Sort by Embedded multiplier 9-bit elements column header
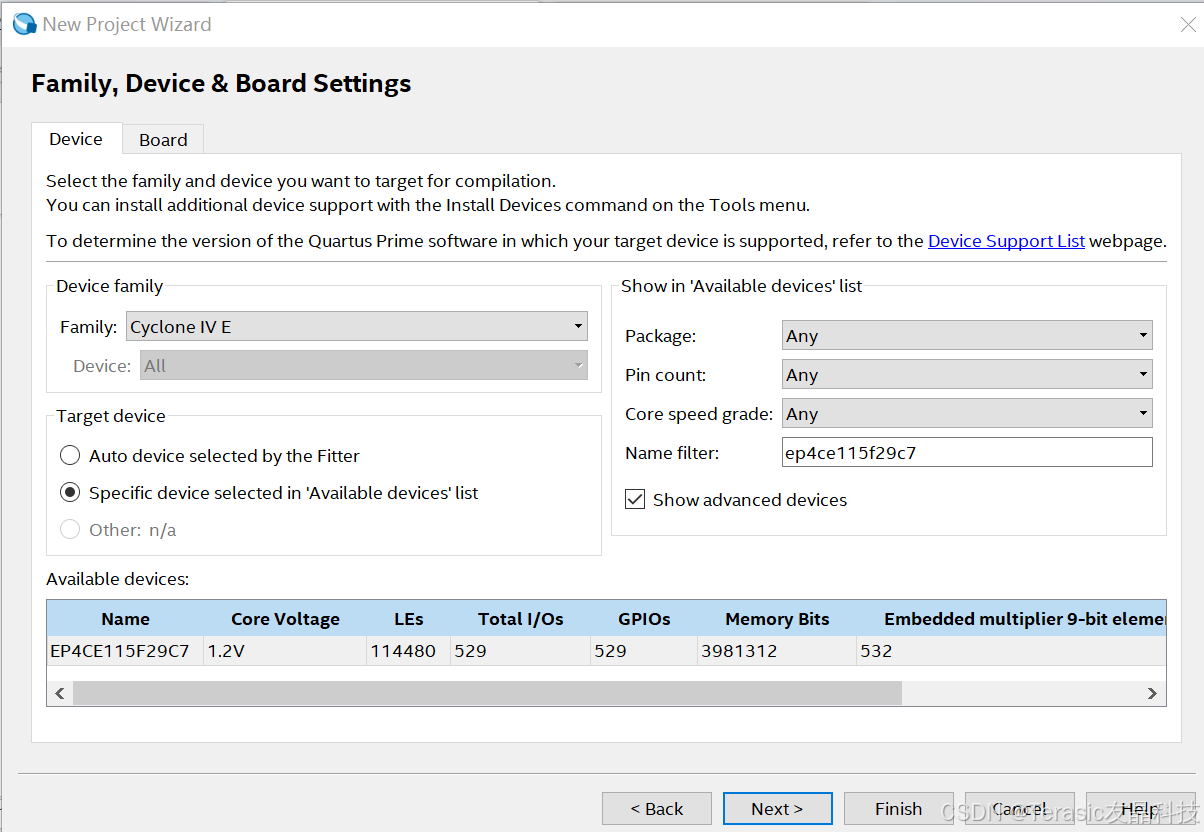Screen dimensions: 1204x832 tap(1011, 619)
